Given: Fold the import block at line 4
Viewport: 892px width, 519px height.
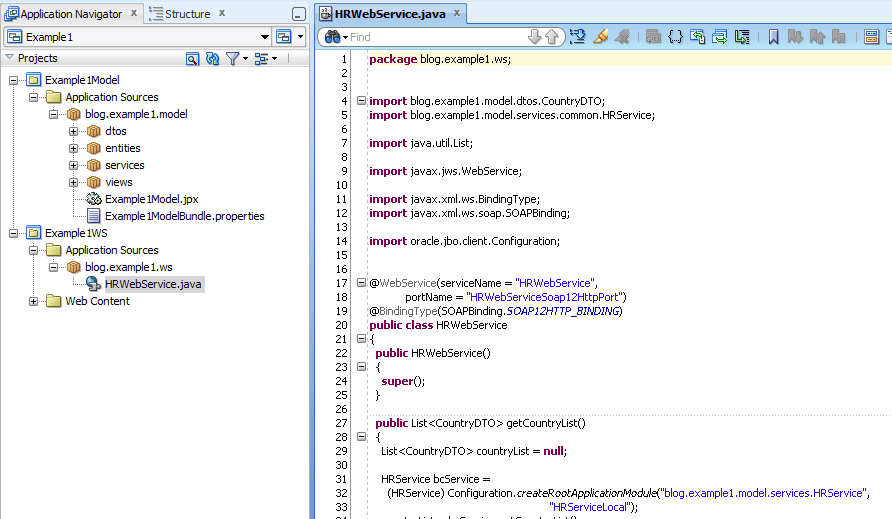Looking at the screenshot, I should (361, 101).
